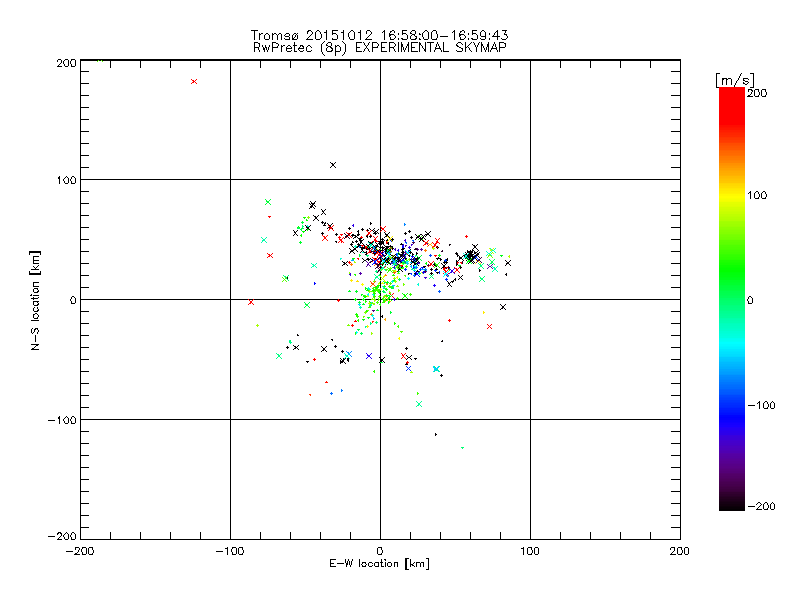Screen dimensions: 800x600
Task: Click the cyan X marker near -90 km south
Action: [419, 404]
